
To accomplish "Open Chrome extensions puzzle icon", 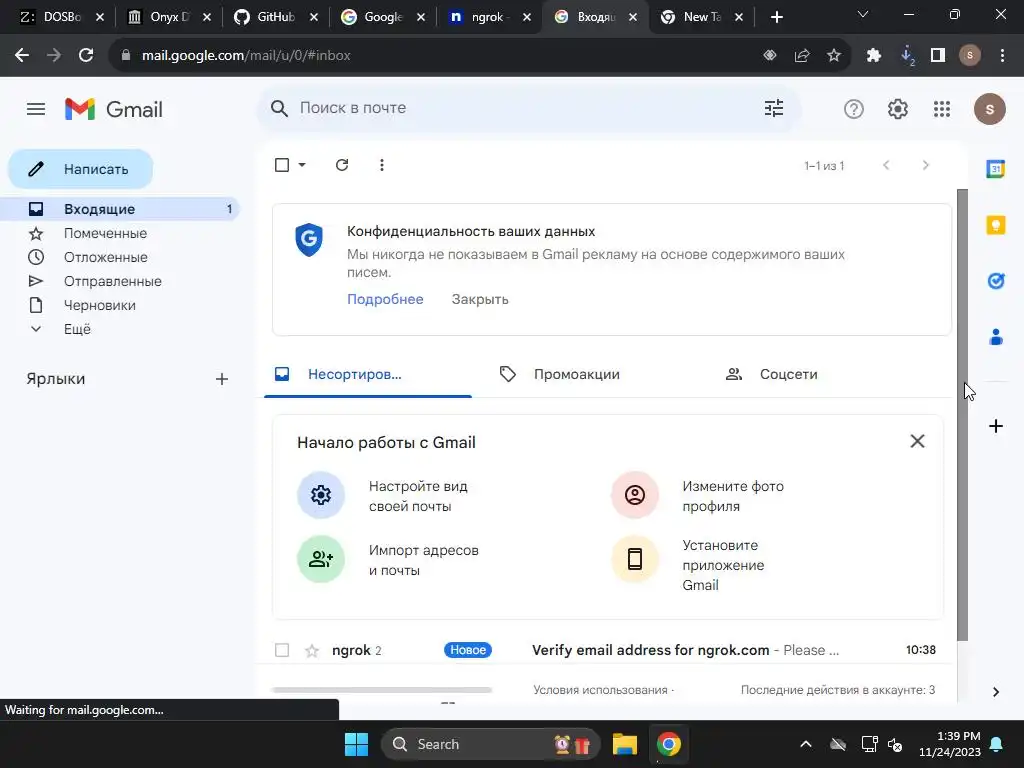I will (874, 56).
